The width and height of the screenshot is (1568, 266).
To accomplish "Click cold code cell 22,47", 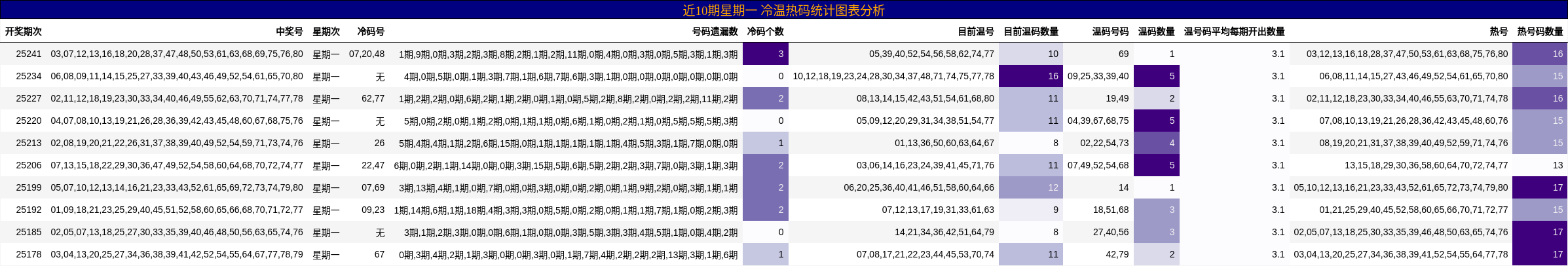I will coord(373,165).
